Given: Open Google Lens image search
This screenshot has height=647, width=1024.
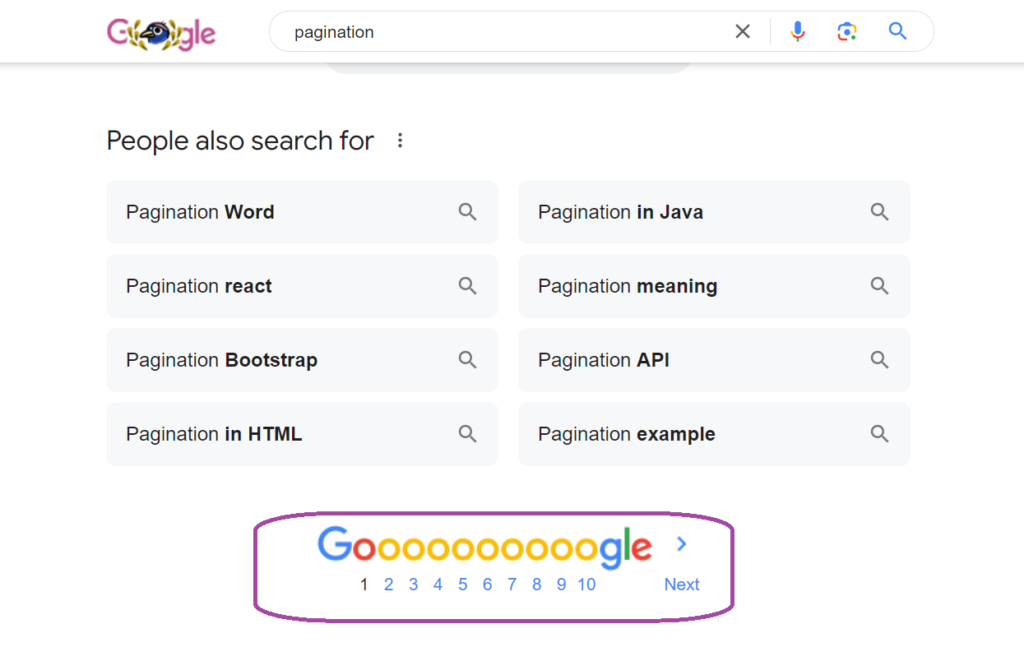Looking at the screenshot, I should 847,31.
